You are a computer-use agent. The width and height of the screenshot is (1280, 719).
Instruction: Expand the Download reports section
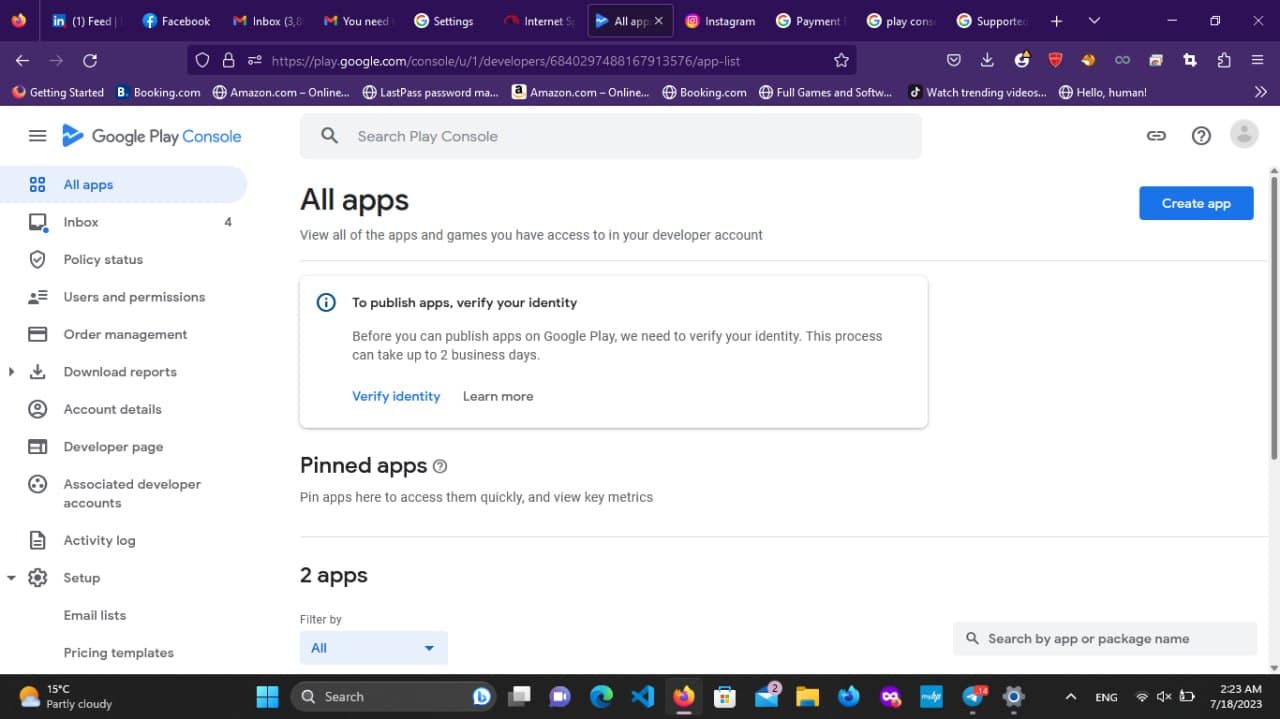11,372
